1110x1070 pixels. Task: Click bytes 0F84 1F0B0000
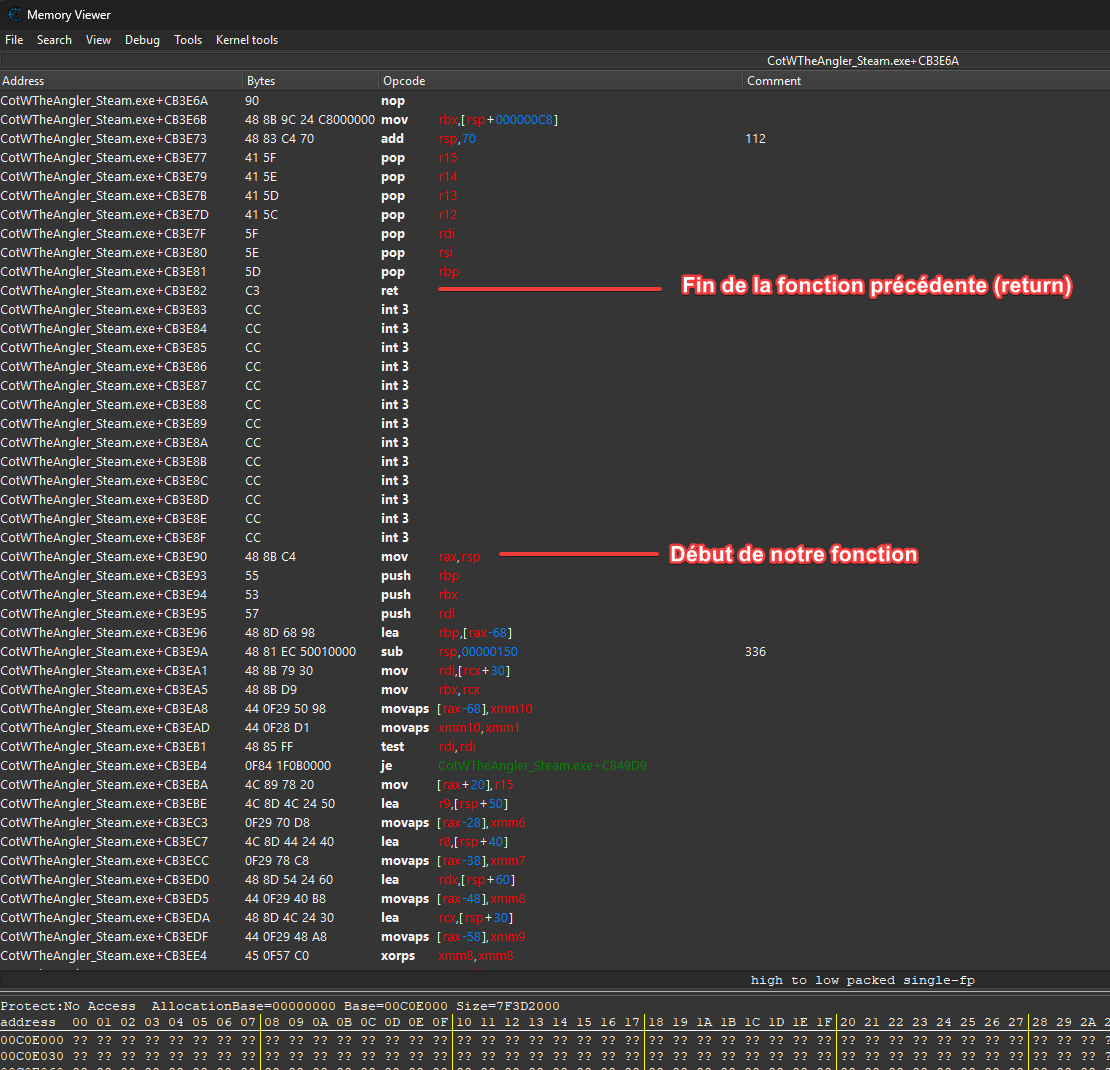coord(287,765)
